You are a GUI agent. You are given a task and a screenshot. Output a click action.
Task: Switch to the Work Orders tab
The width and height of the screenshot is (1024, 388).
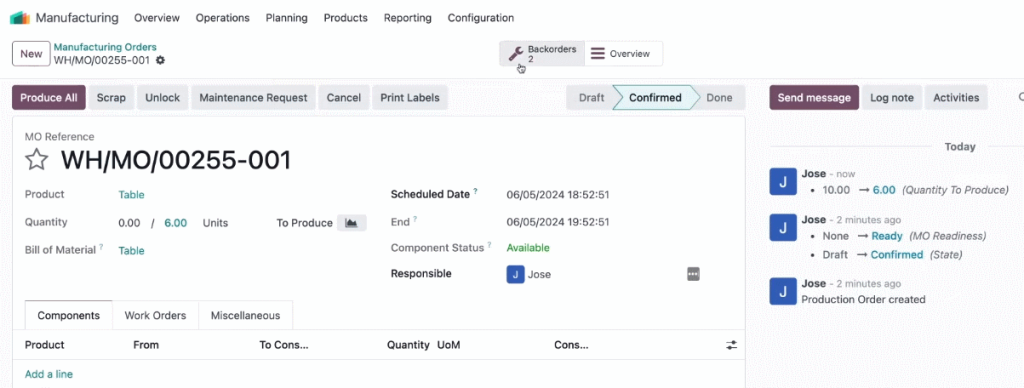tap(155, 315)
